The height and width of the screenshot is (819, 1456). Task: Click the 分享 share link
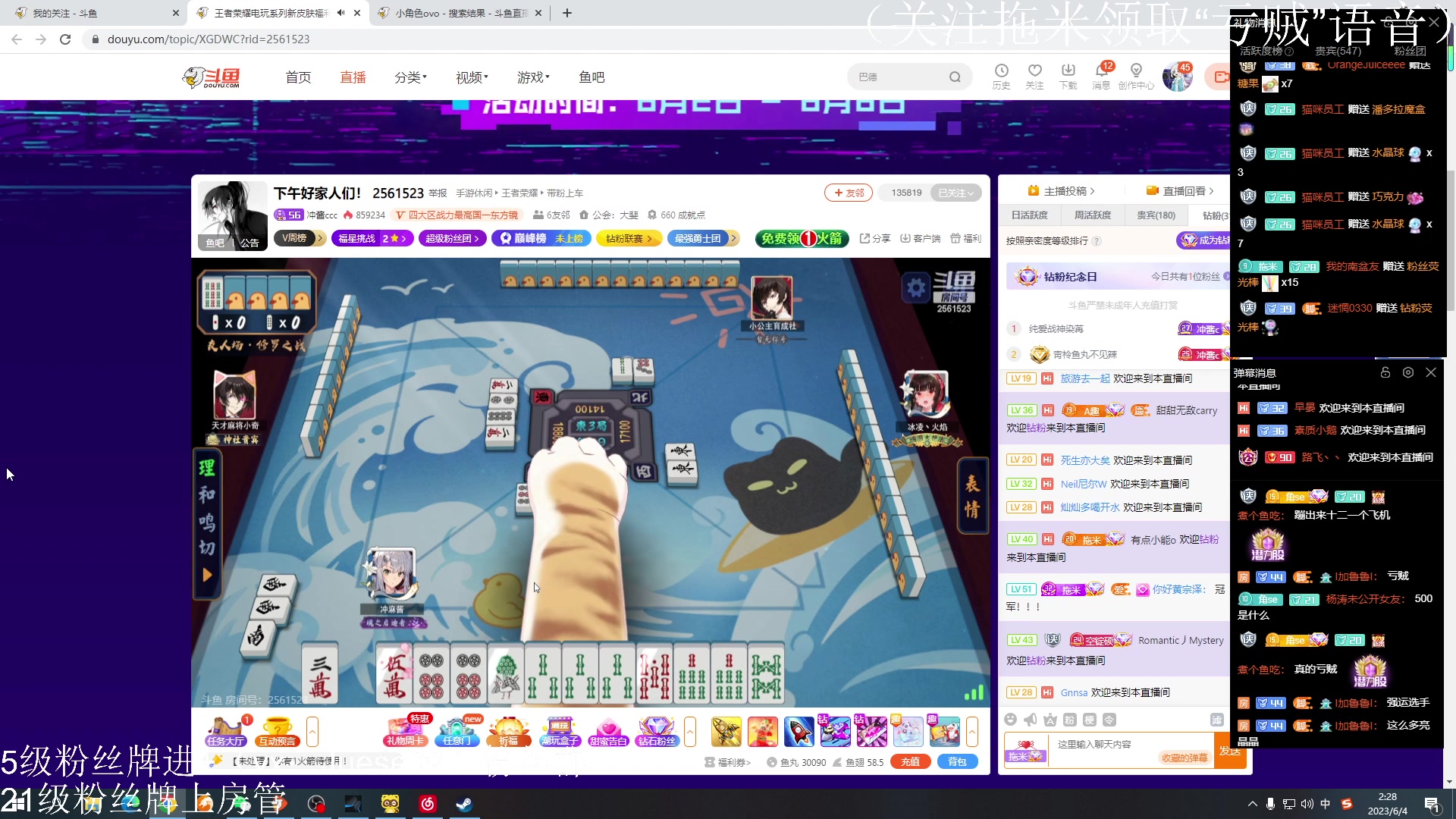875,238
